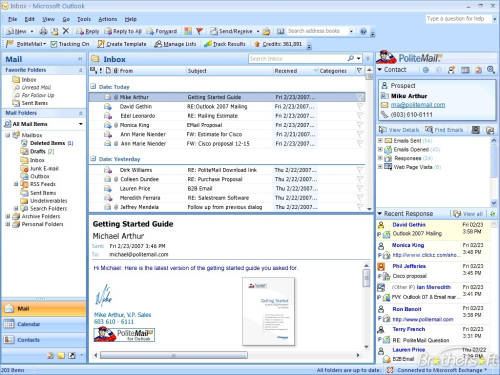The image size is (500, 375).
Task: Collapse the Mailbox tree node
Action: (8, 135)
